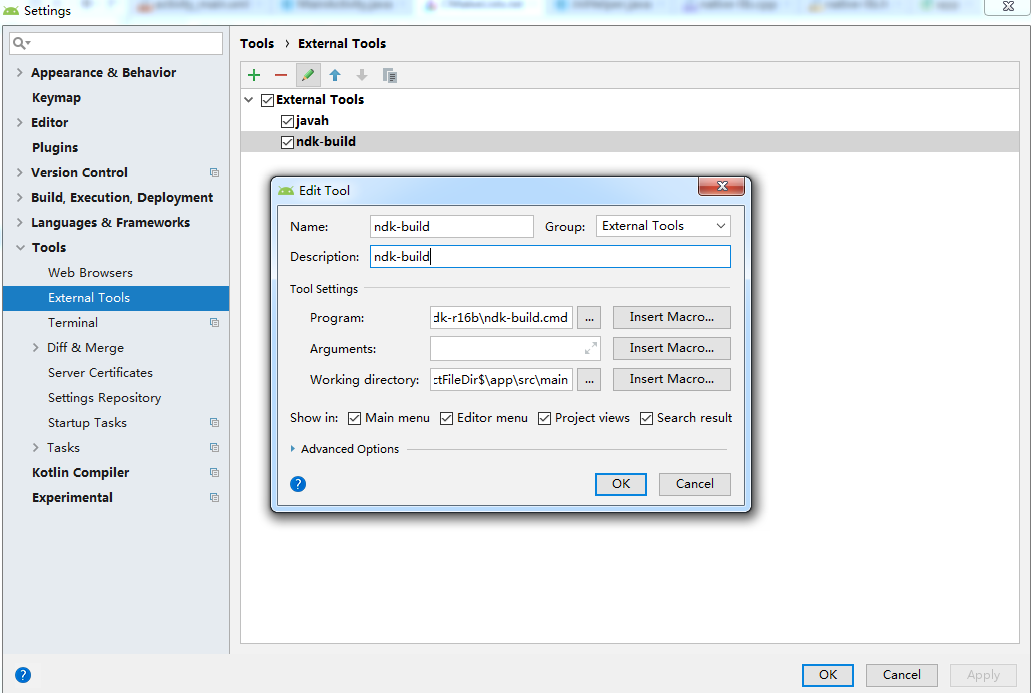Click the pencil edit tool icon
This screenshot has width=1031, height=693.
308,75
